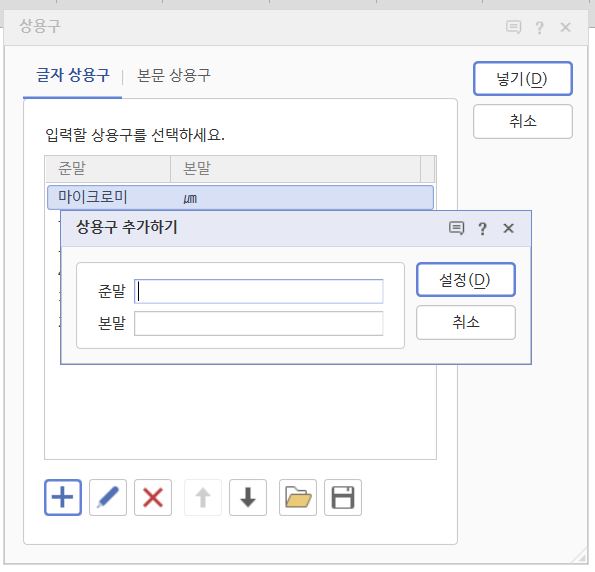Open 상용구 file with the folder icon
Viewport: 595px width, 572px height.
(x=298, y=497)
